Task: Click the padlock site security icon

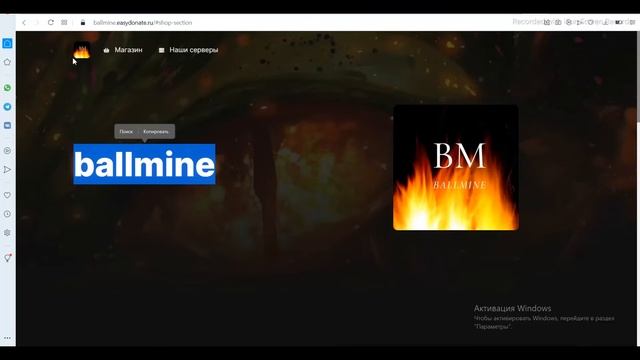Action: tap(83, 22)
